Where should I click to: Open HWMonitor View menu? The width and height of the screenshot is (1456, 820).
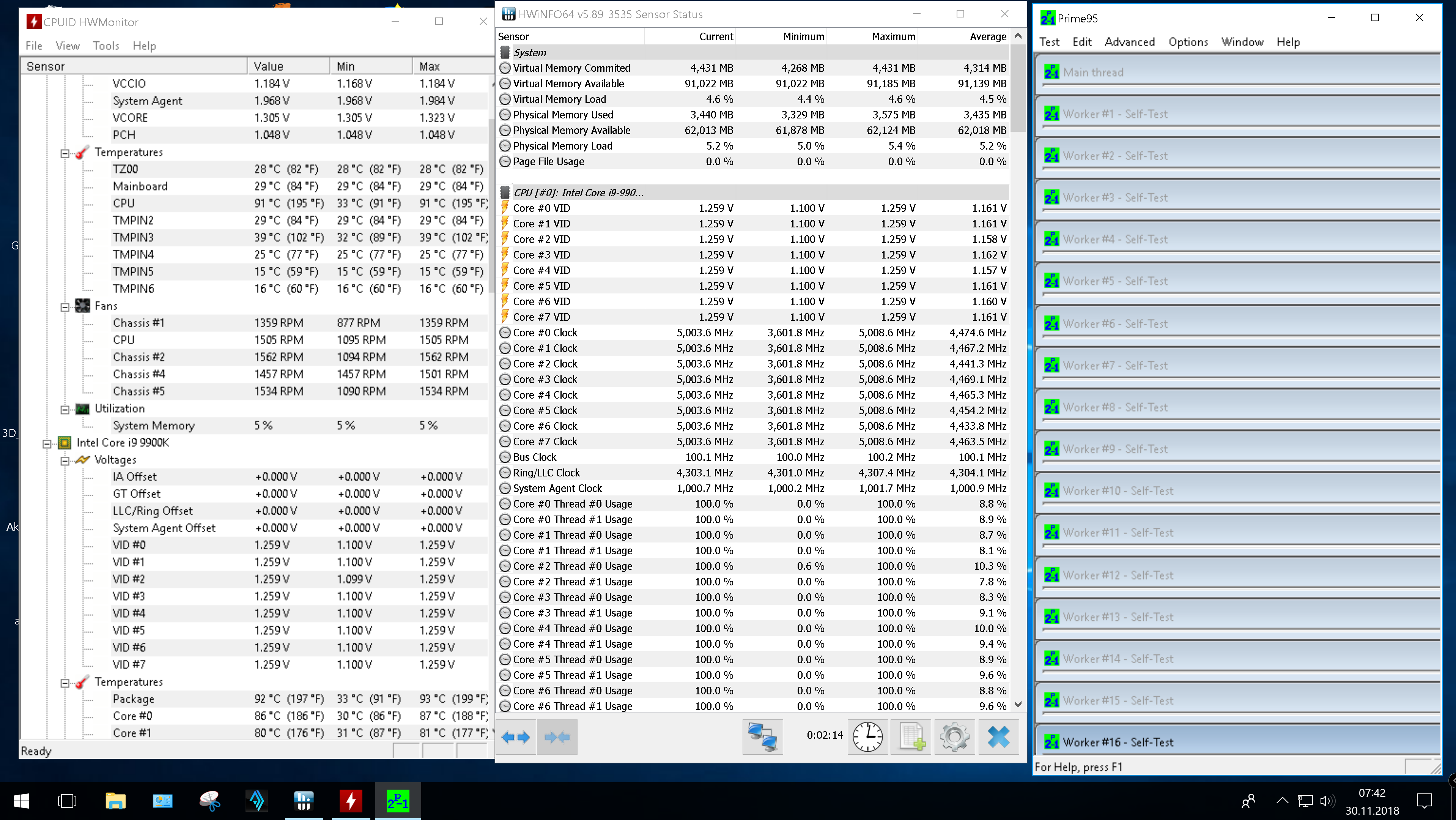[x=67, y=45]
